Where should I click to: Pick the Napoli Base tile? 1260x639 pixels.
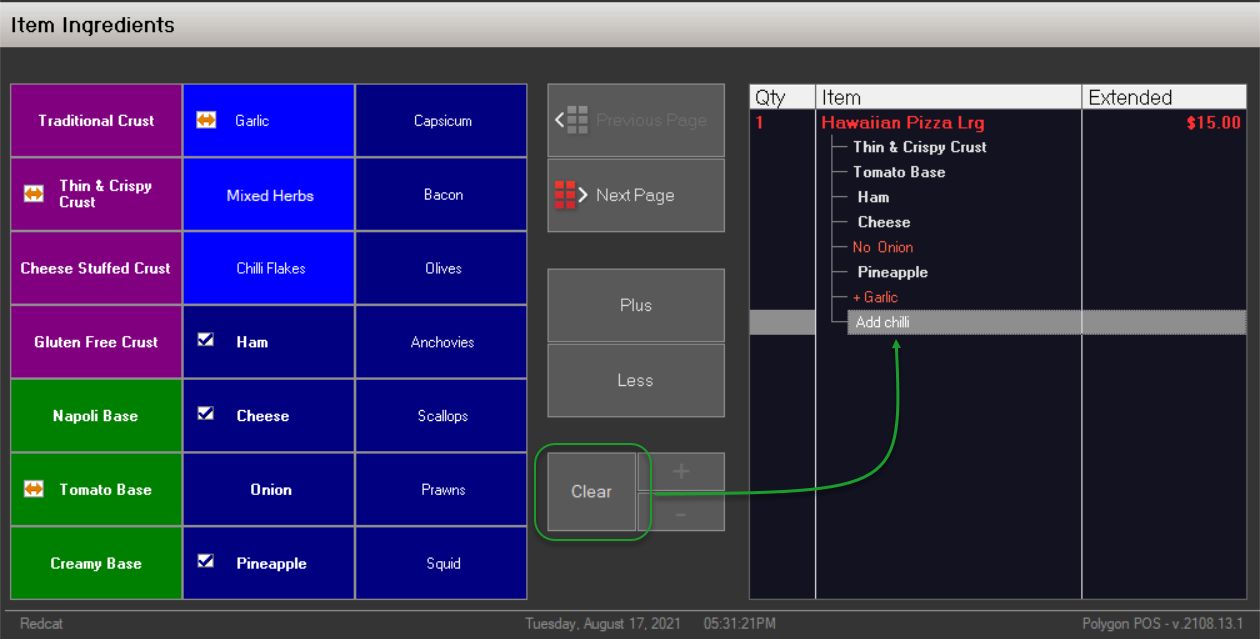click(x=96, y=416)
